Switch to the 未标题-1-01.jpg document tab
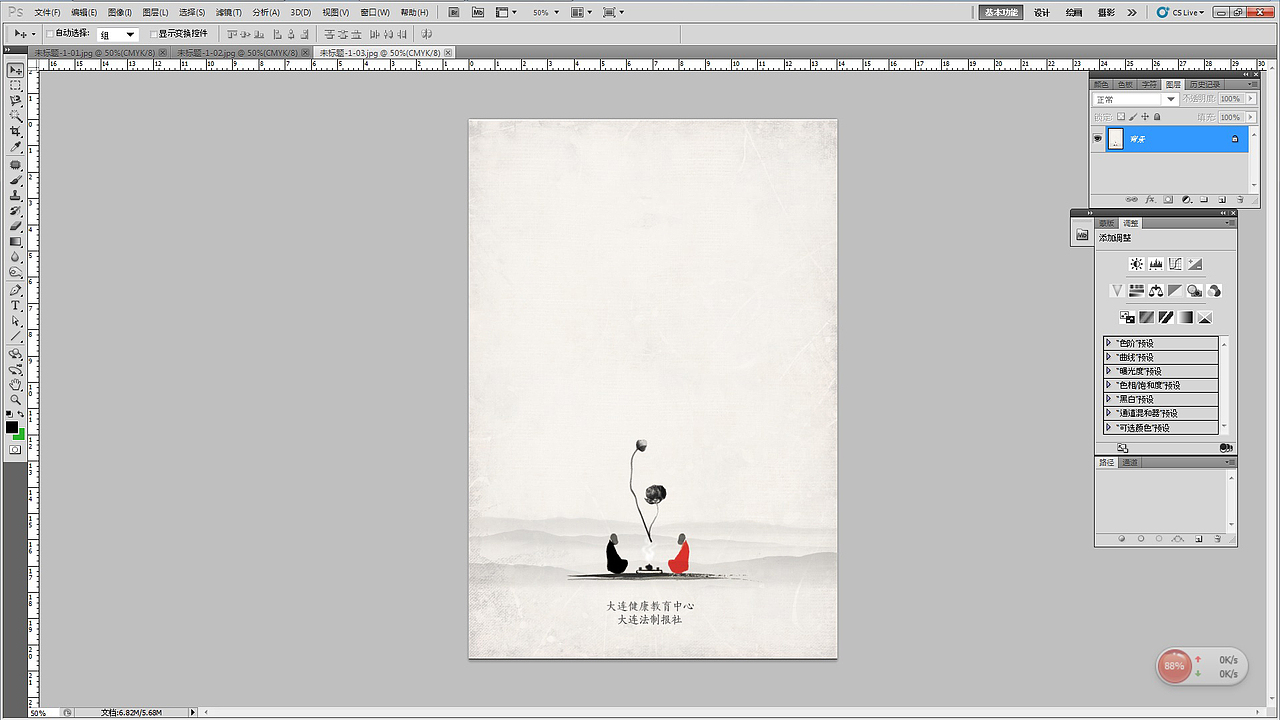The image size is (1280, 720). click(98, 52)
